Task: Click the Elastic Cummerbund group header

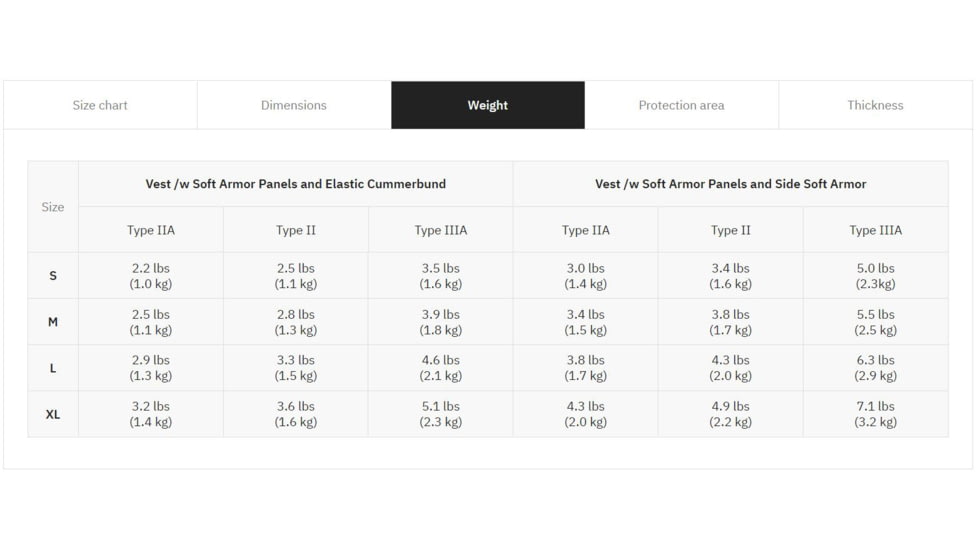Action: [296, 184]
